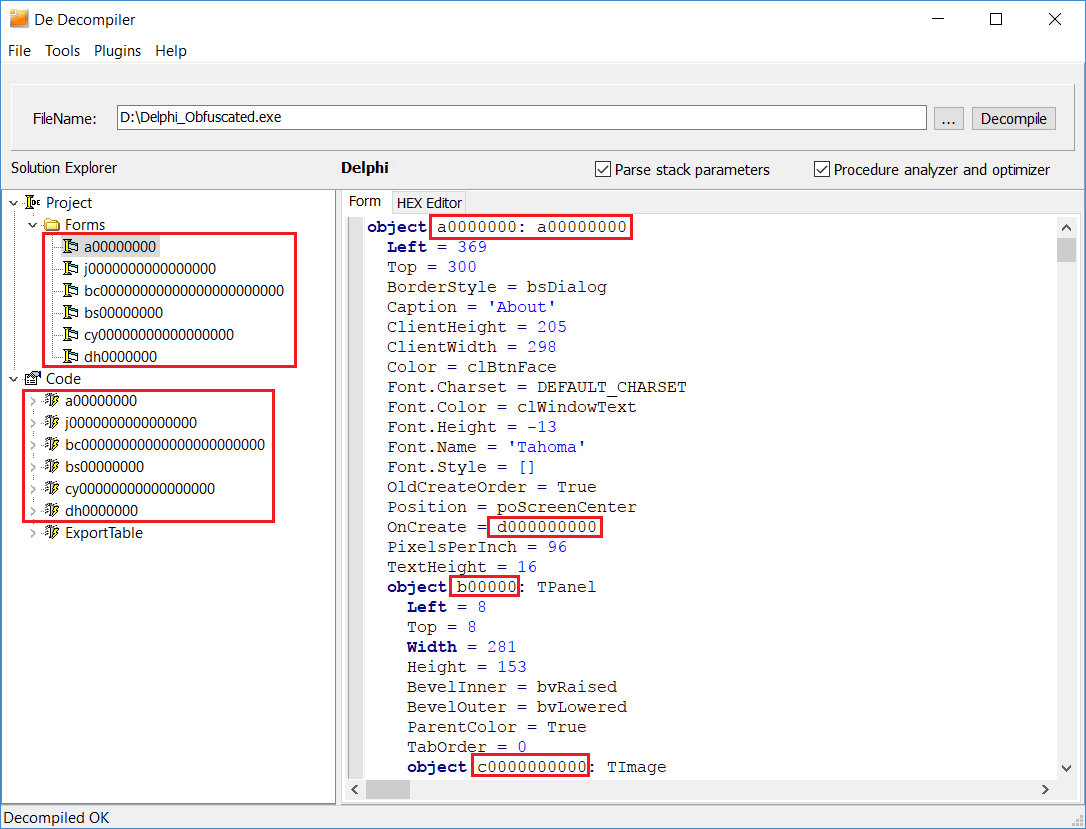Click form icon beside a00000000 under Forms
This screenshot has width=1086, height=829.
[x=71, y=246]
